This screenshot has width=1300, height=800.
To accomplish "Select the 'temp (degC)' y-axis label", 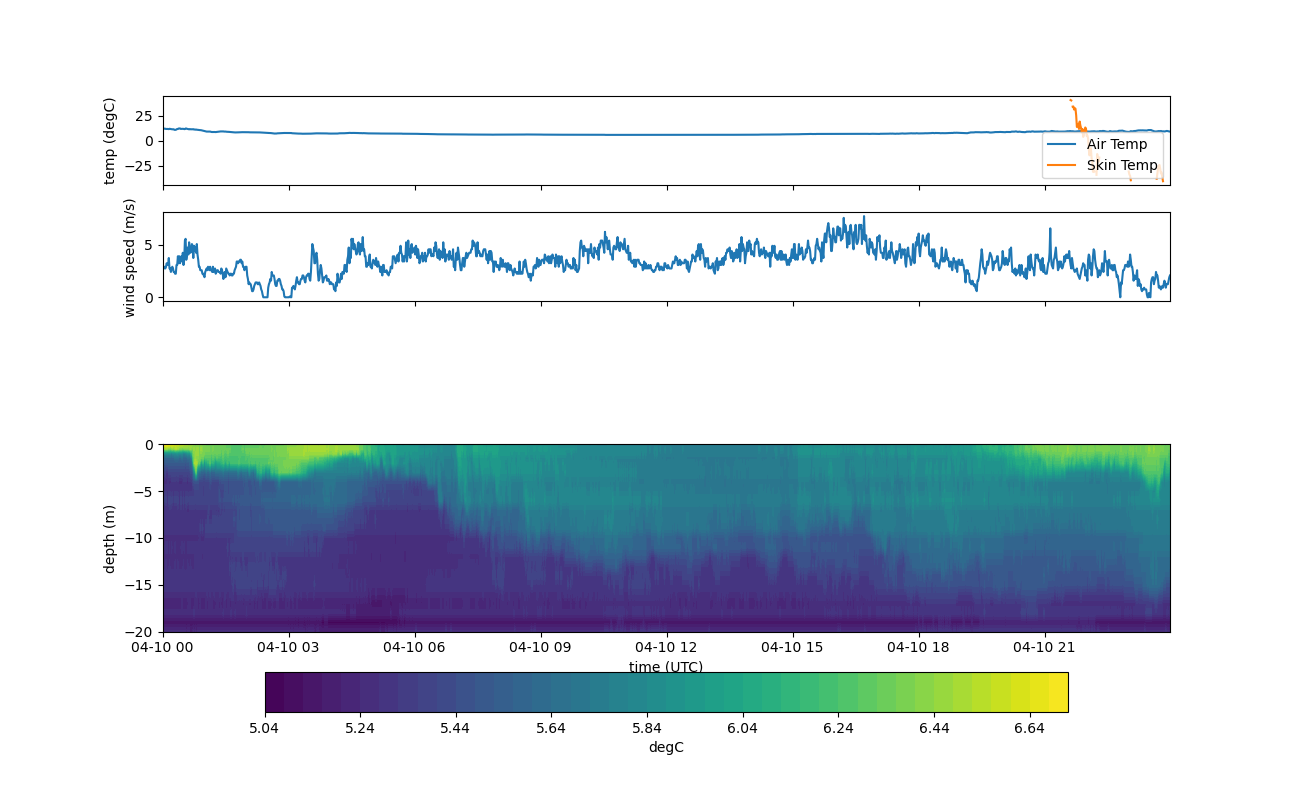I will 110,141.
